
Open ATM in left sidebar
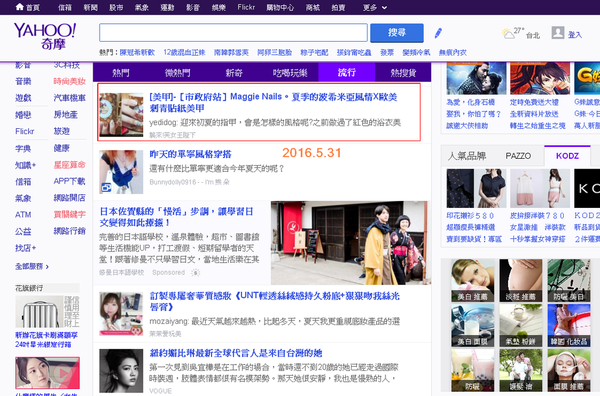coord(23,215)
